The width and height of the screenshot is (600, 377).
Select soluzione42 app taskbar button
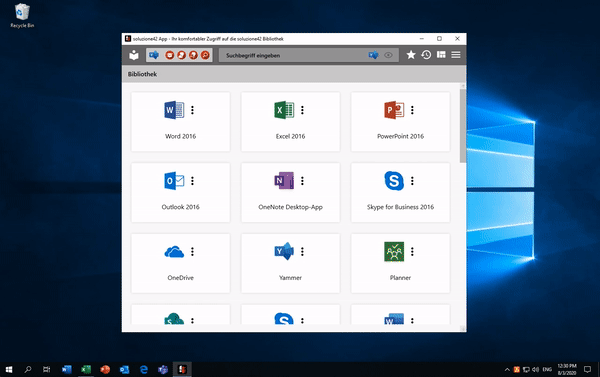tap(182, 369)
